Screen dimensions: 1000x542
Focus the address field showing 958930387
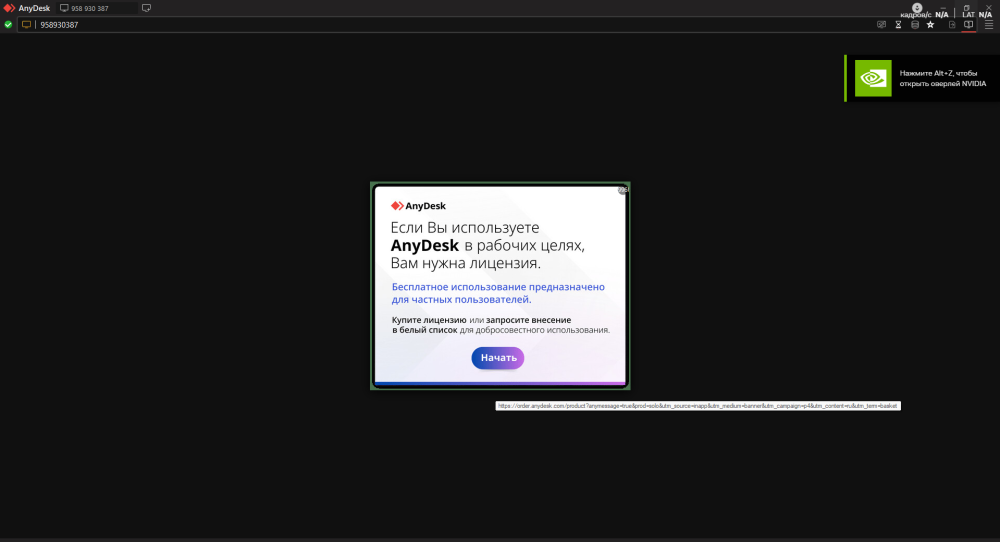(446, 25)
